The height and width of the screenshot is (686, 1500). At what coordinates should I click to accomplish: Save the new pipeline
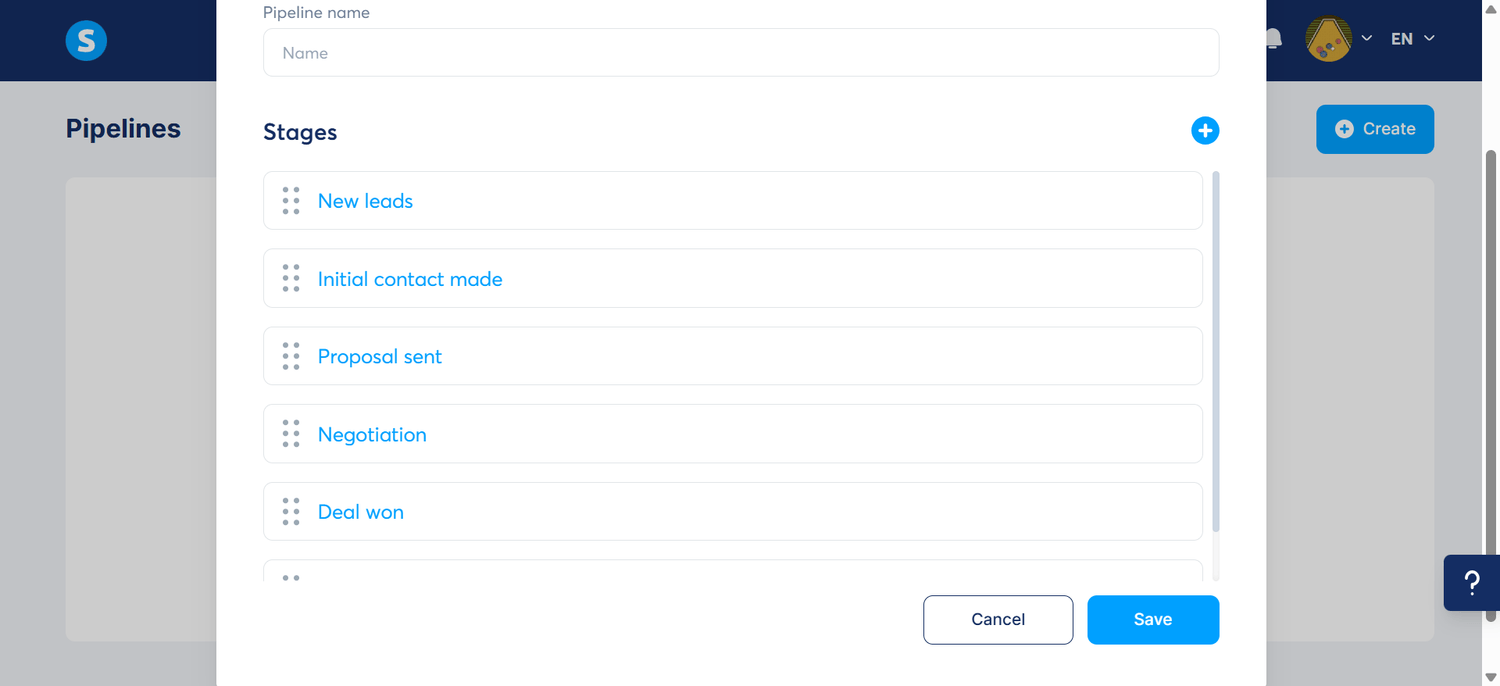(1152, 619)
